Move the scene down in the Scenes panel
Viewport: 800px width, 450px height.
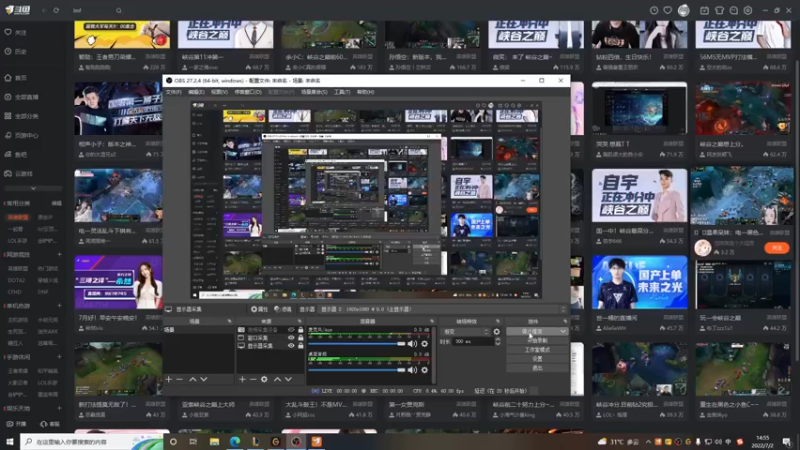[x=204, y=379]
